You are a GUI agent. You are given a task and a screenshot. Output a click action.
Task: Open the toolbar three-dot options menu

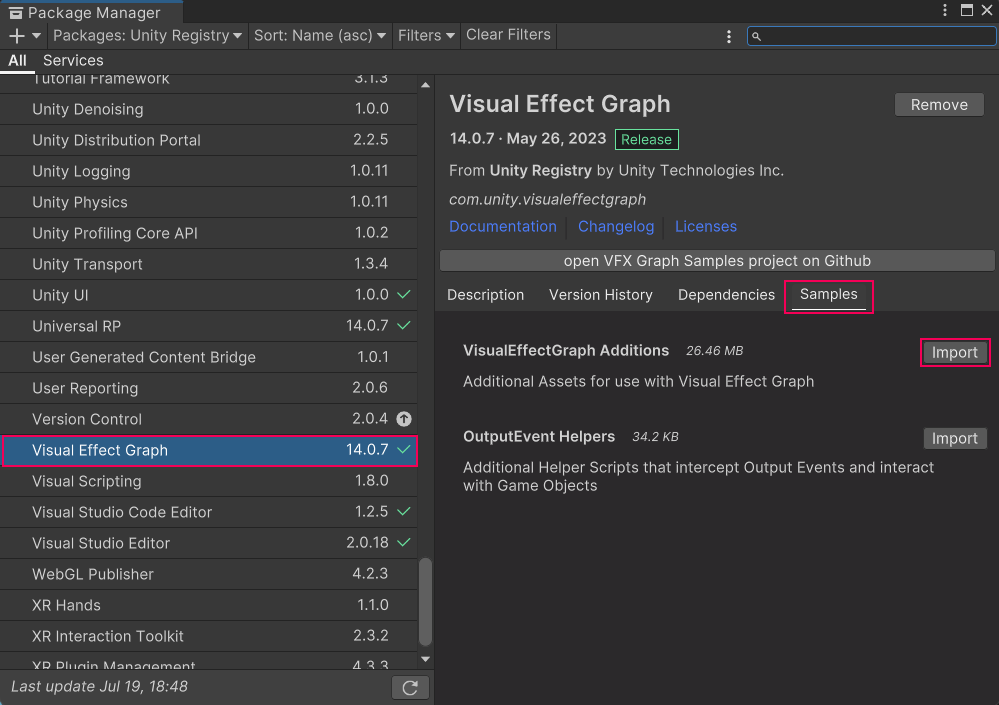729,36
